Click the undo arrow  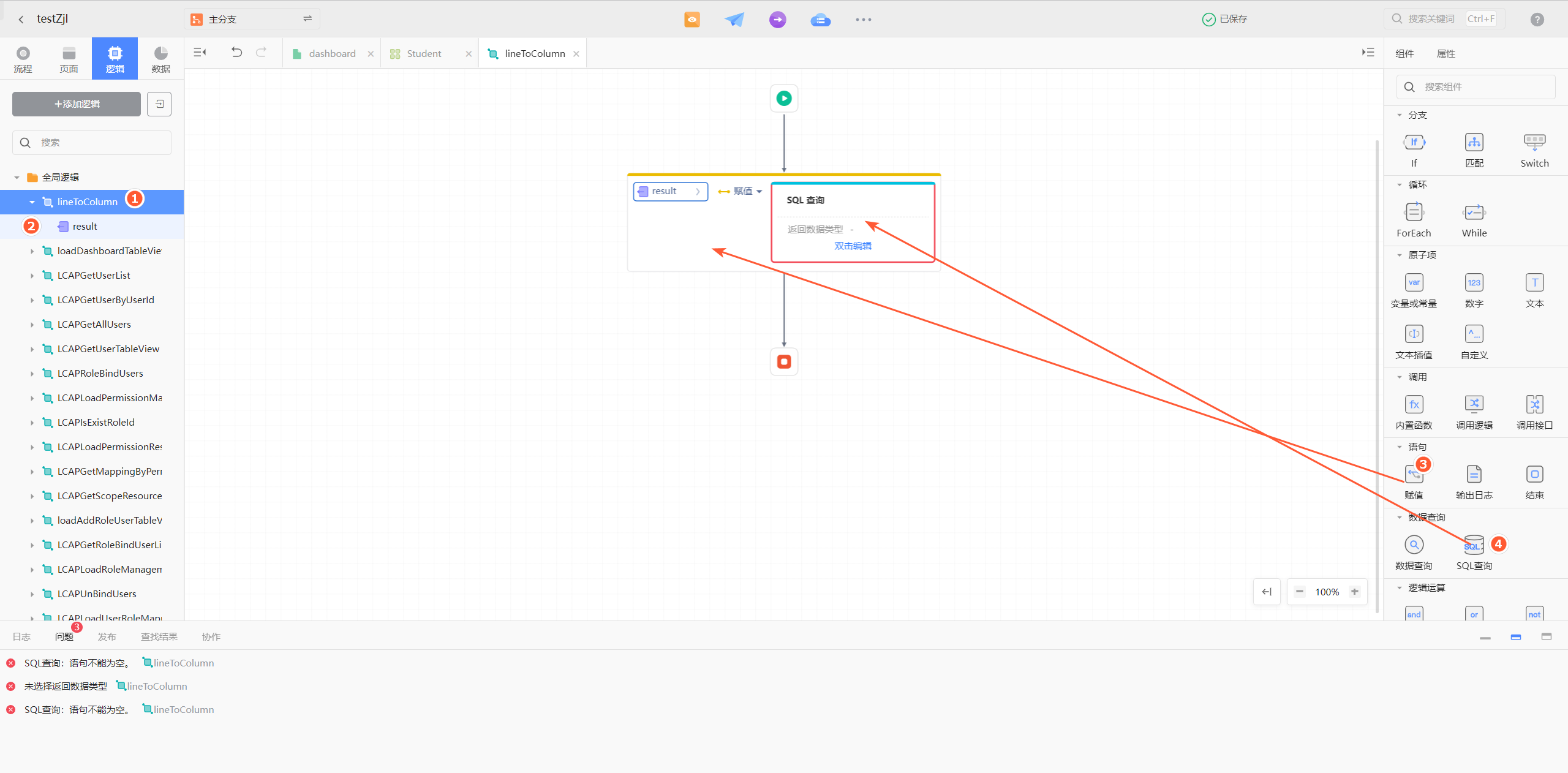pyautogui.click(x=236, y=53)
